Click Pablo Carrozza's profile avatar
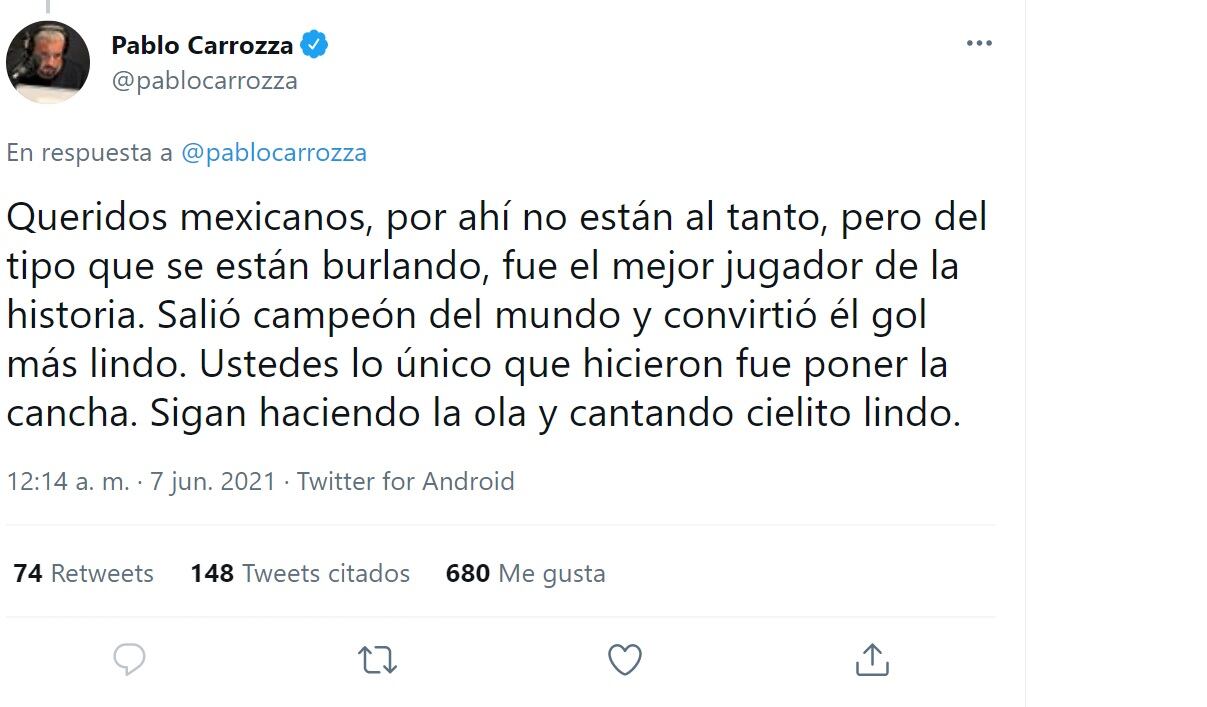The height and width of the screenshot is (707, 1207). click(48, 62)
